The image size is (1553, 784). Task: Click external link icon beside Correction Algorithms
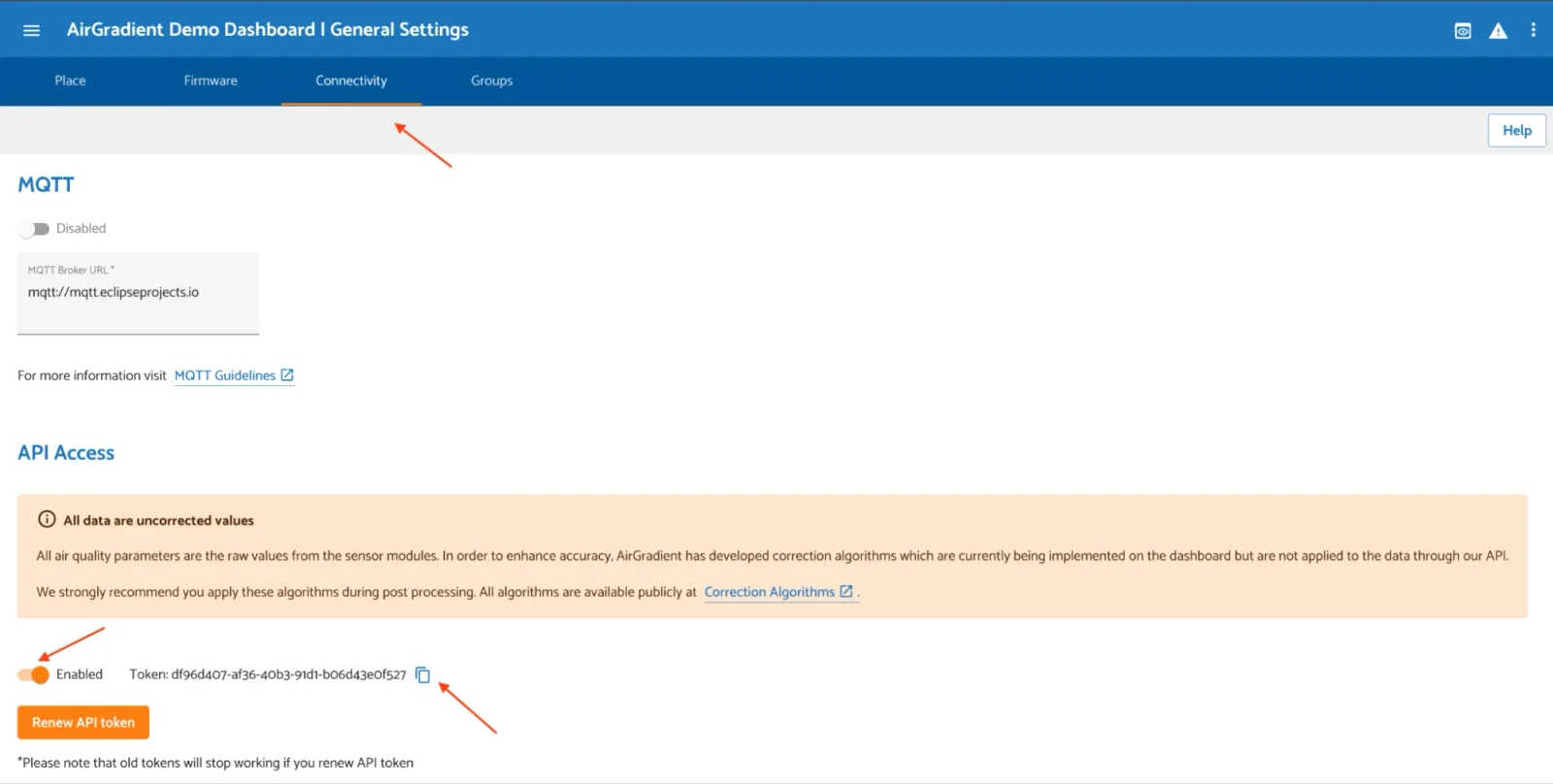click(x=846, y=591)
